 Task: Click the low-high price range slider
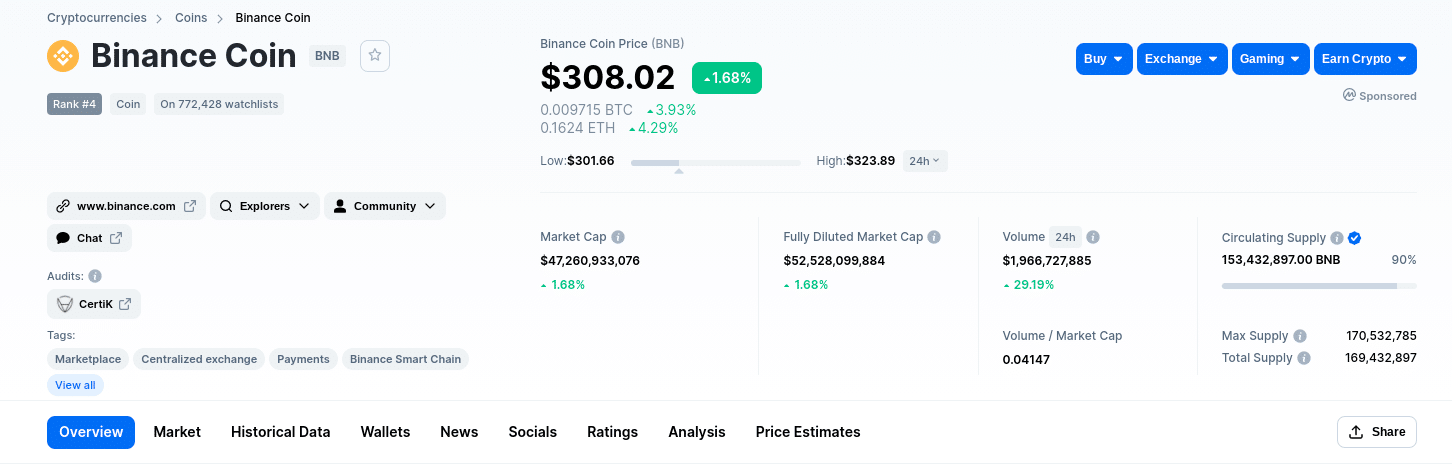click(716, 162)
